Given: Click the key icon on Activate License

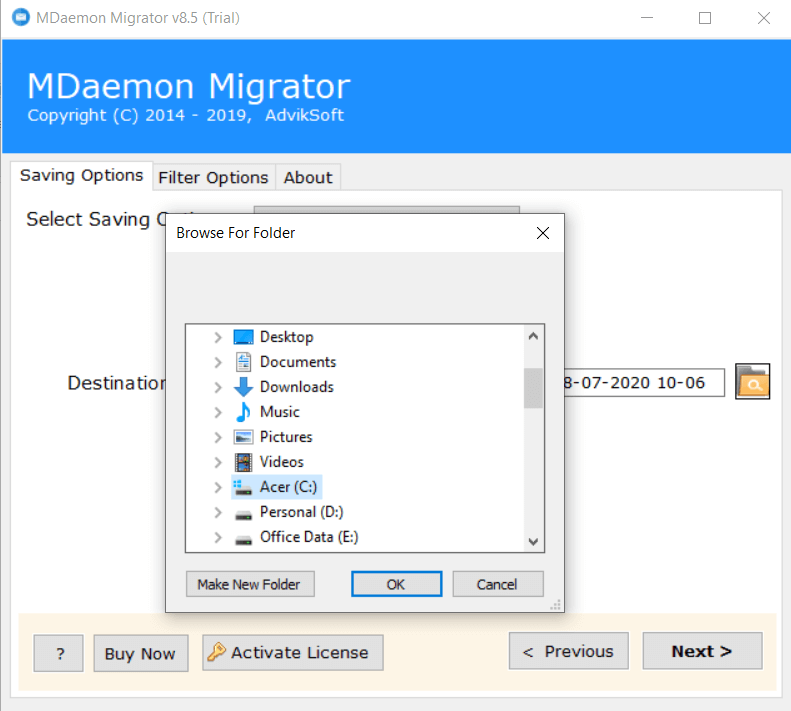Looking at the screenshot, I should tap(216, 651).
